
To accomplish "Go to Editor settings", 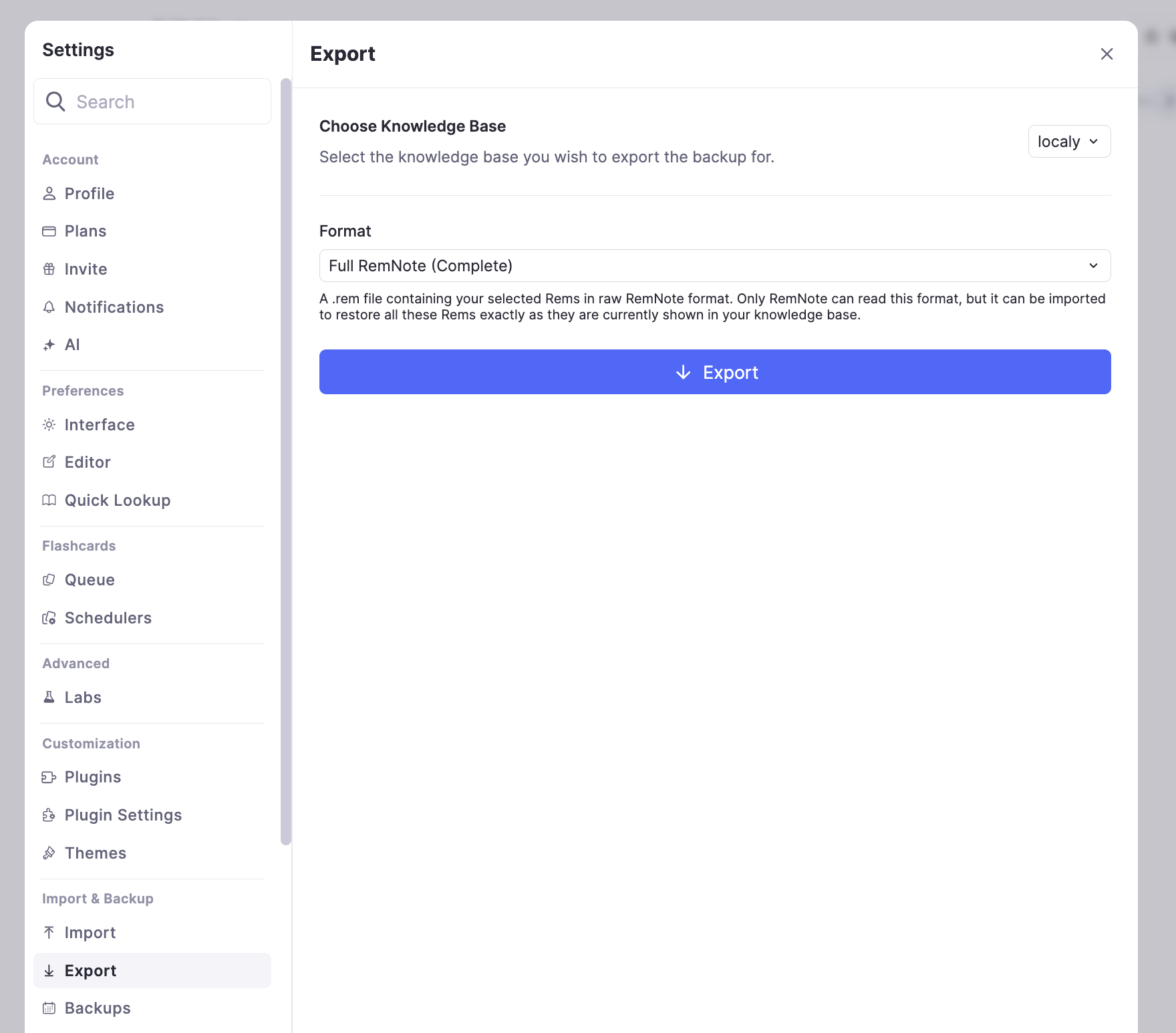I will click(87, 462).
